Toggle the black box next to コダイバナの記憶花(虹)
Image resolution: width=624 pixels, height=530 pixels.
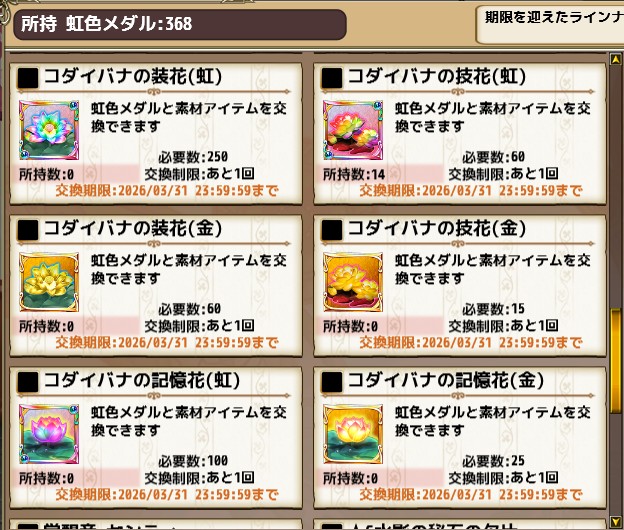28,382
